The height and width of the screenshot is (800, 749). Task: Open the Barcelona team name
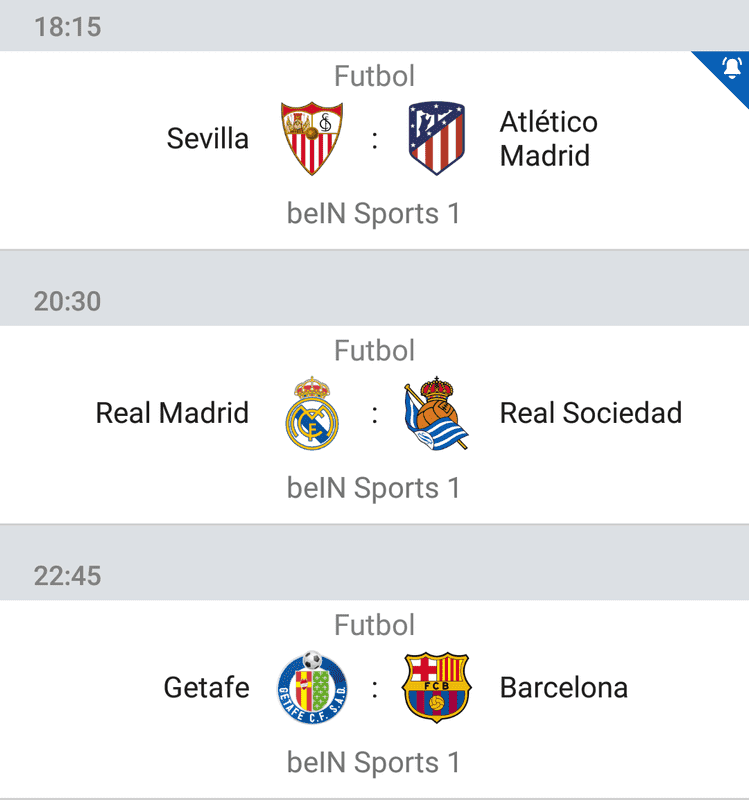click(x=564, y=687)
